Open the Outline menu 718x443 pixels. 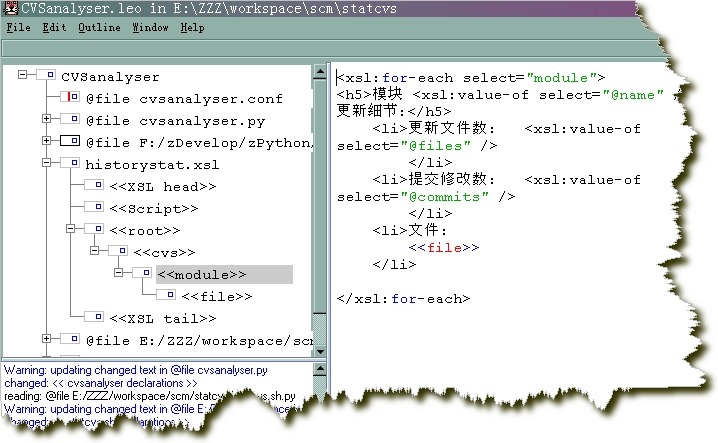click(99, 27)
